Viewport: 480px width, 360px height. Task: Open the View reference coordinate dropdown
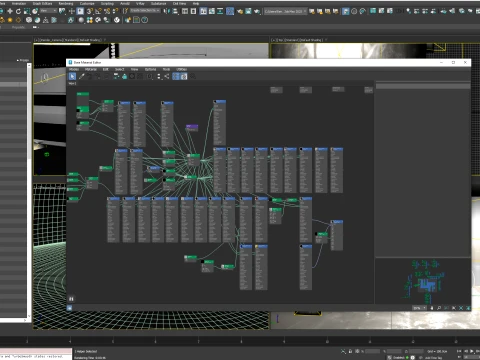[x=48, y=11]
